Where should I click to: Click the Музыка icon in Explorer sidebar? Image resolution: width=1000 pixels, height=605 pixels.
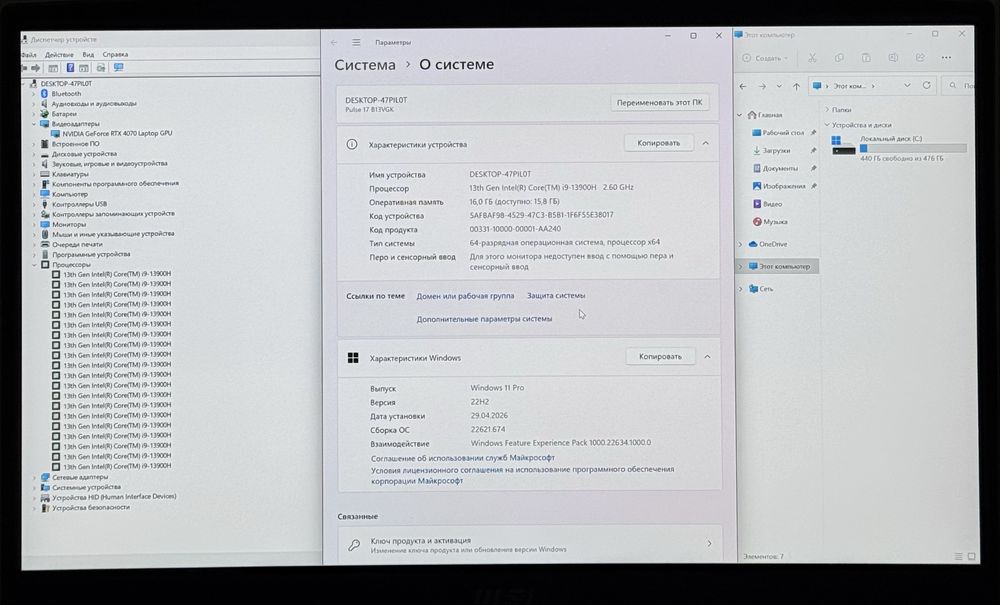coord(757,222)
